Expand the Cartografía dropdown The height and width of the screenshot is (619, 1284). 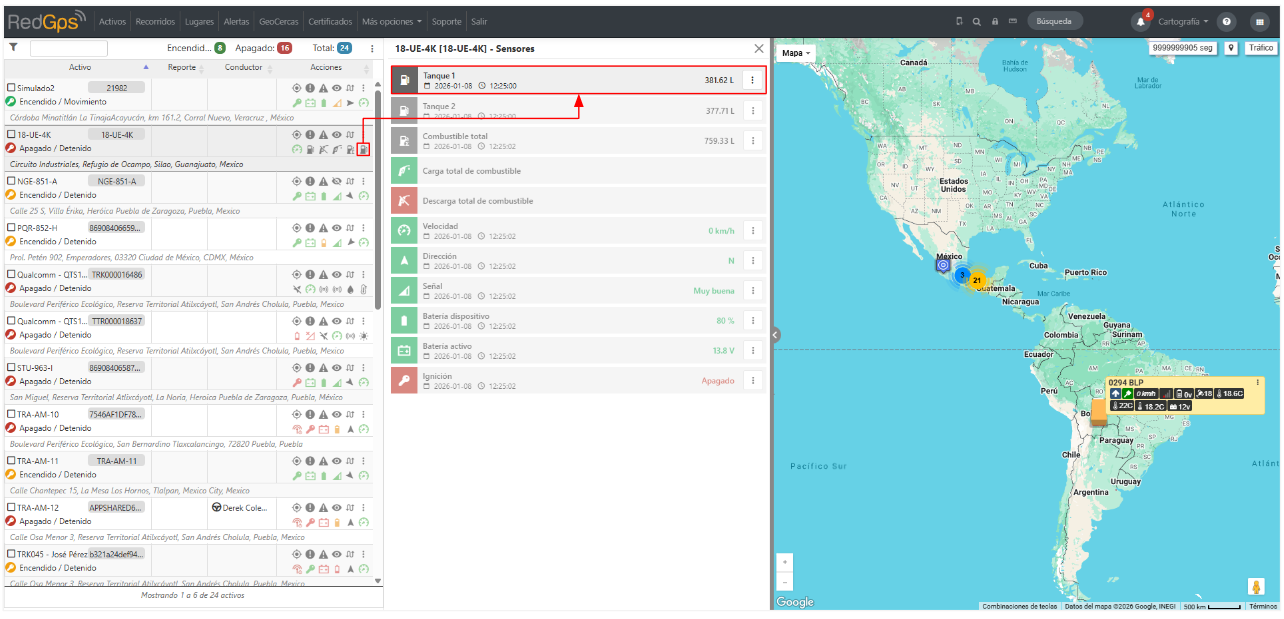[1183, 21]
